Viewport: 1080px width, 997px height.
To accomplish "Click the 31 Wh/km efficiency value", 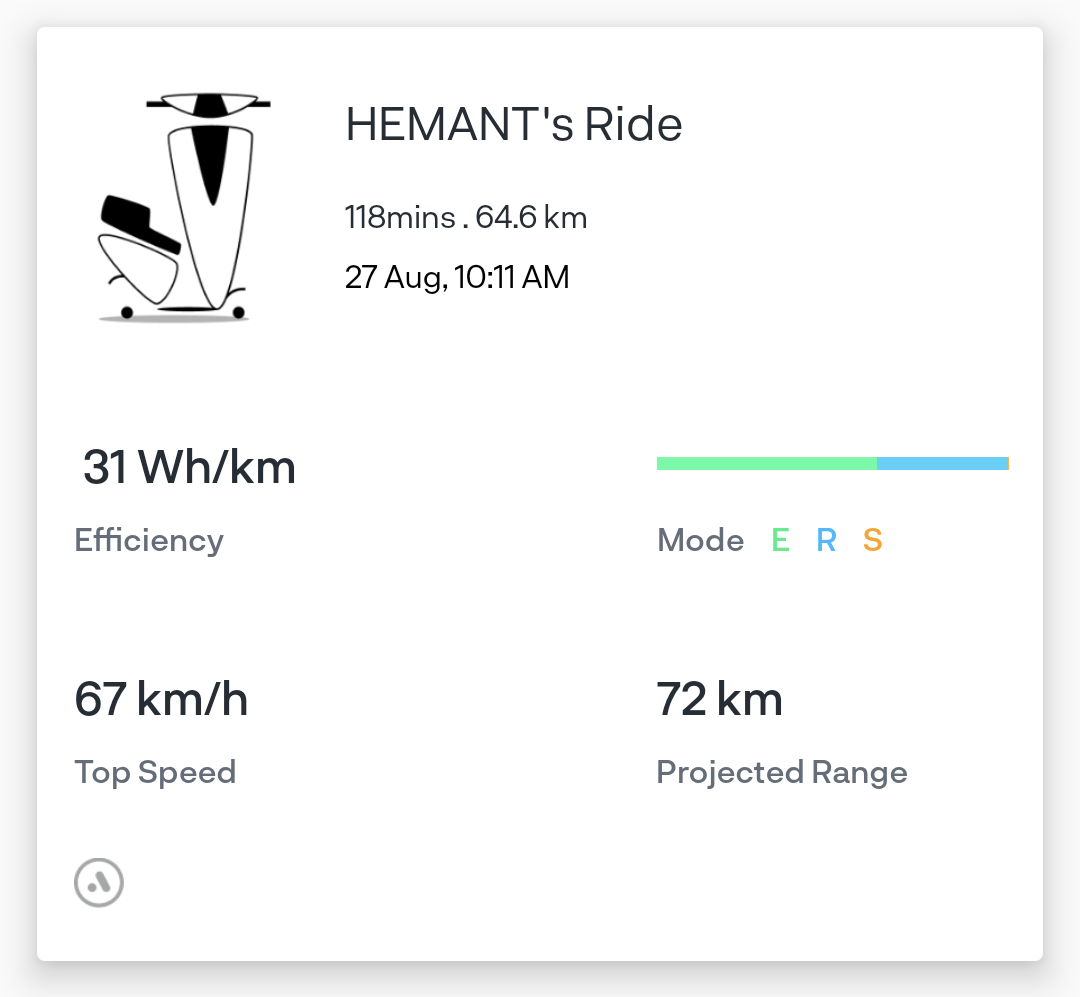I will click(189, 468).
